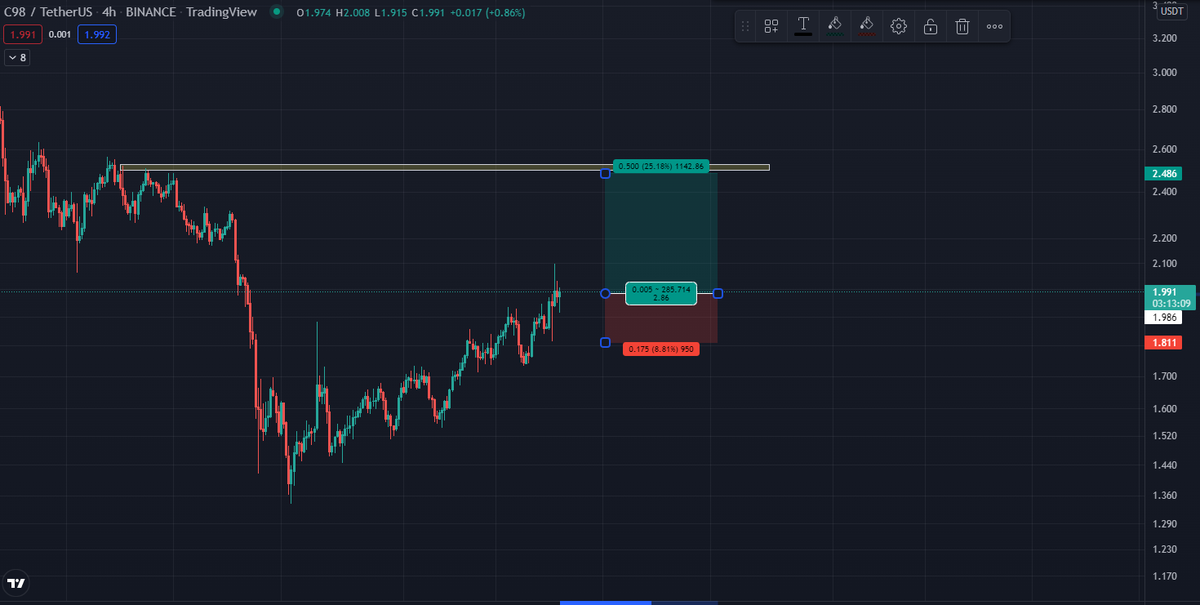Click the 0.001 spread value

[x=60, y=34]
